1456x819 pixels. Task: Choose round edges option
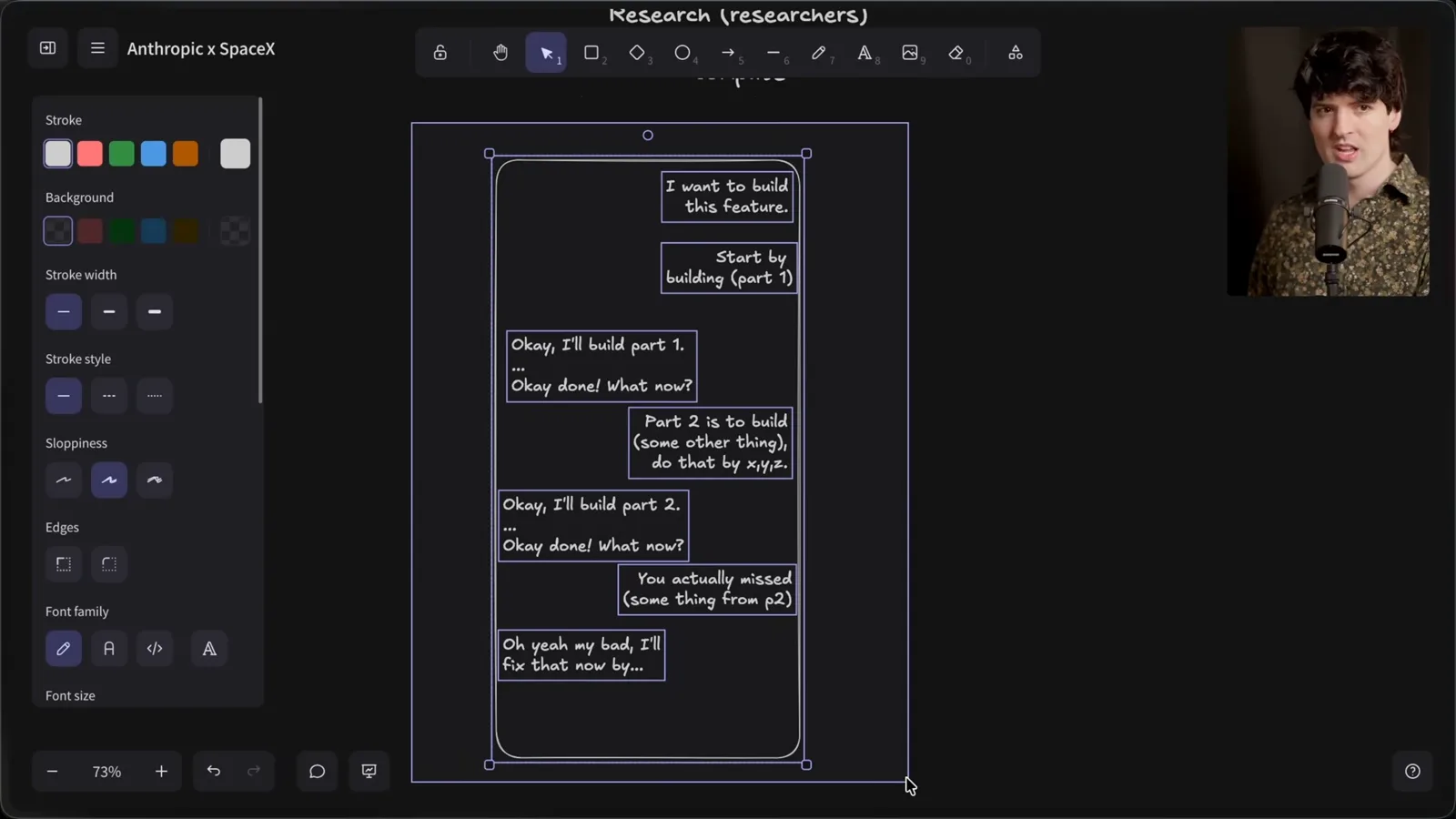click(109, 564)
